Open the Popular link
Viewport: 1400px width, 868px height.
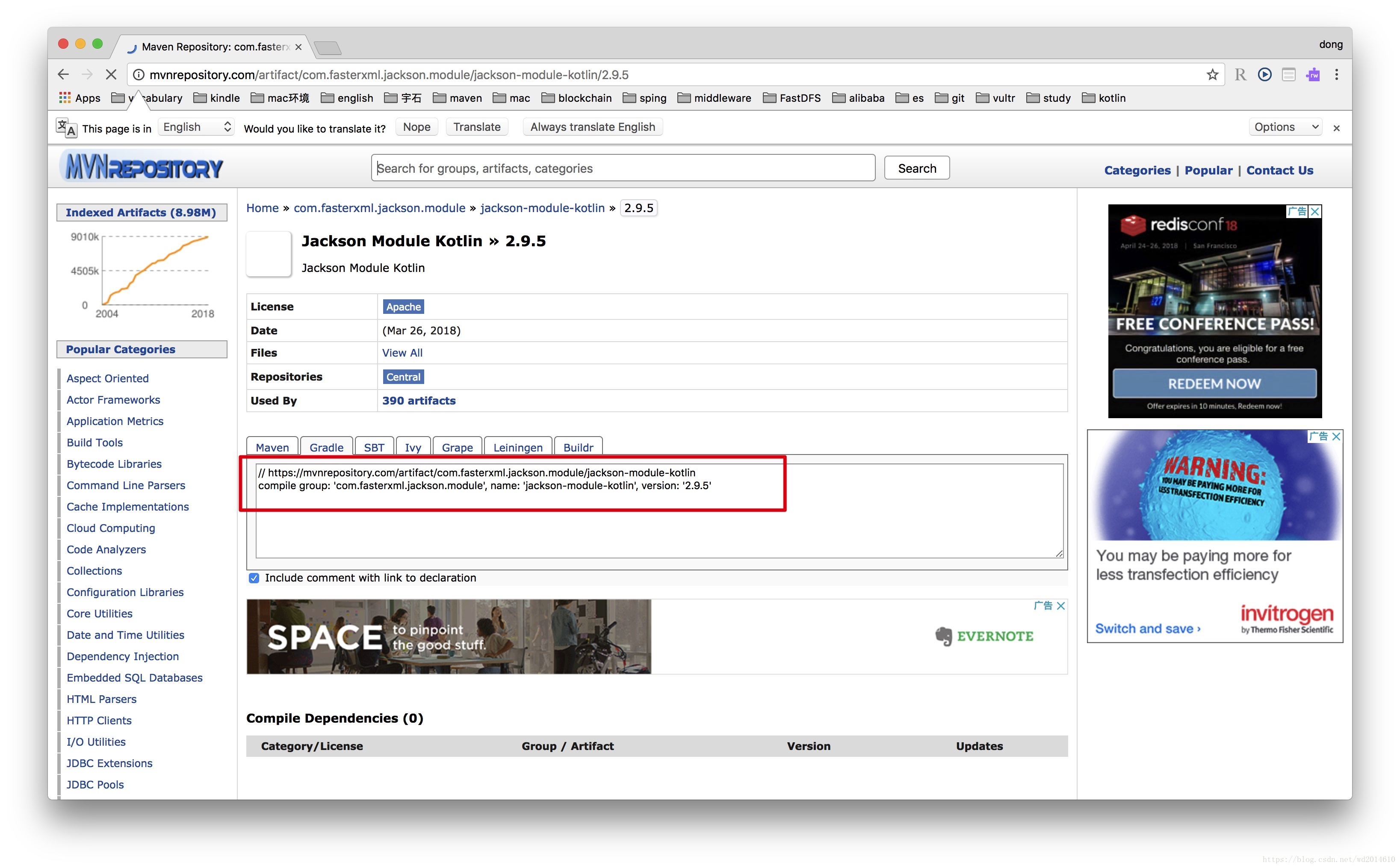(x=1208, y=171)
